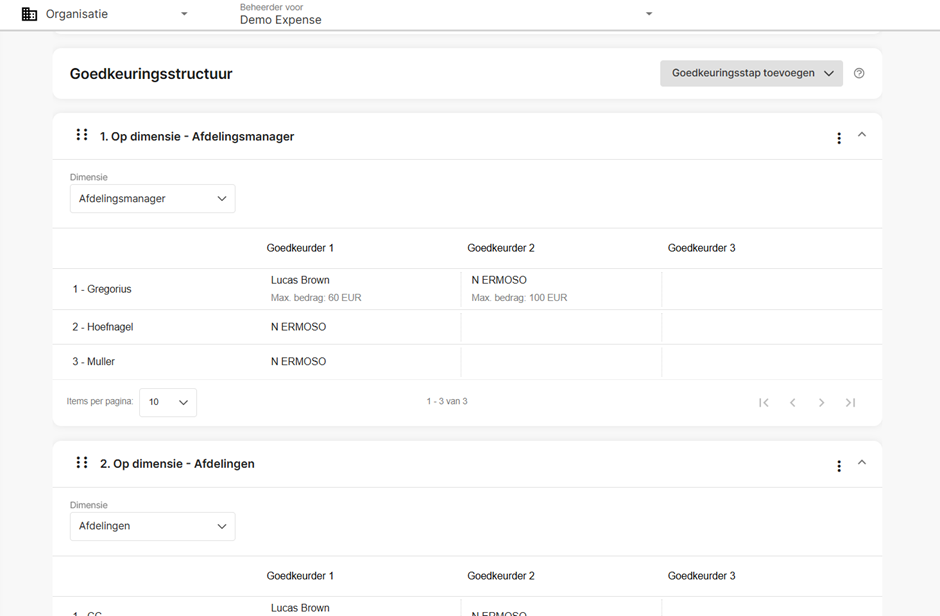Open the Dimensie dropdown showing Afdelingen
This screenshot has width=940, height=616.
[152, 526]
